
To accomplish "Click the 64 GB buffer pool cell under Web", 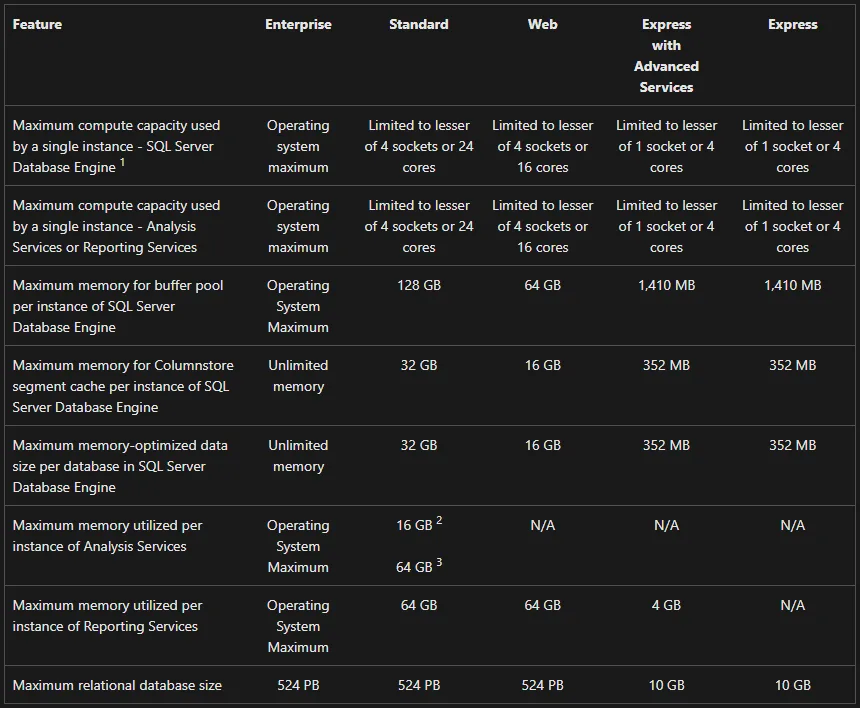I will pos(542,286).
